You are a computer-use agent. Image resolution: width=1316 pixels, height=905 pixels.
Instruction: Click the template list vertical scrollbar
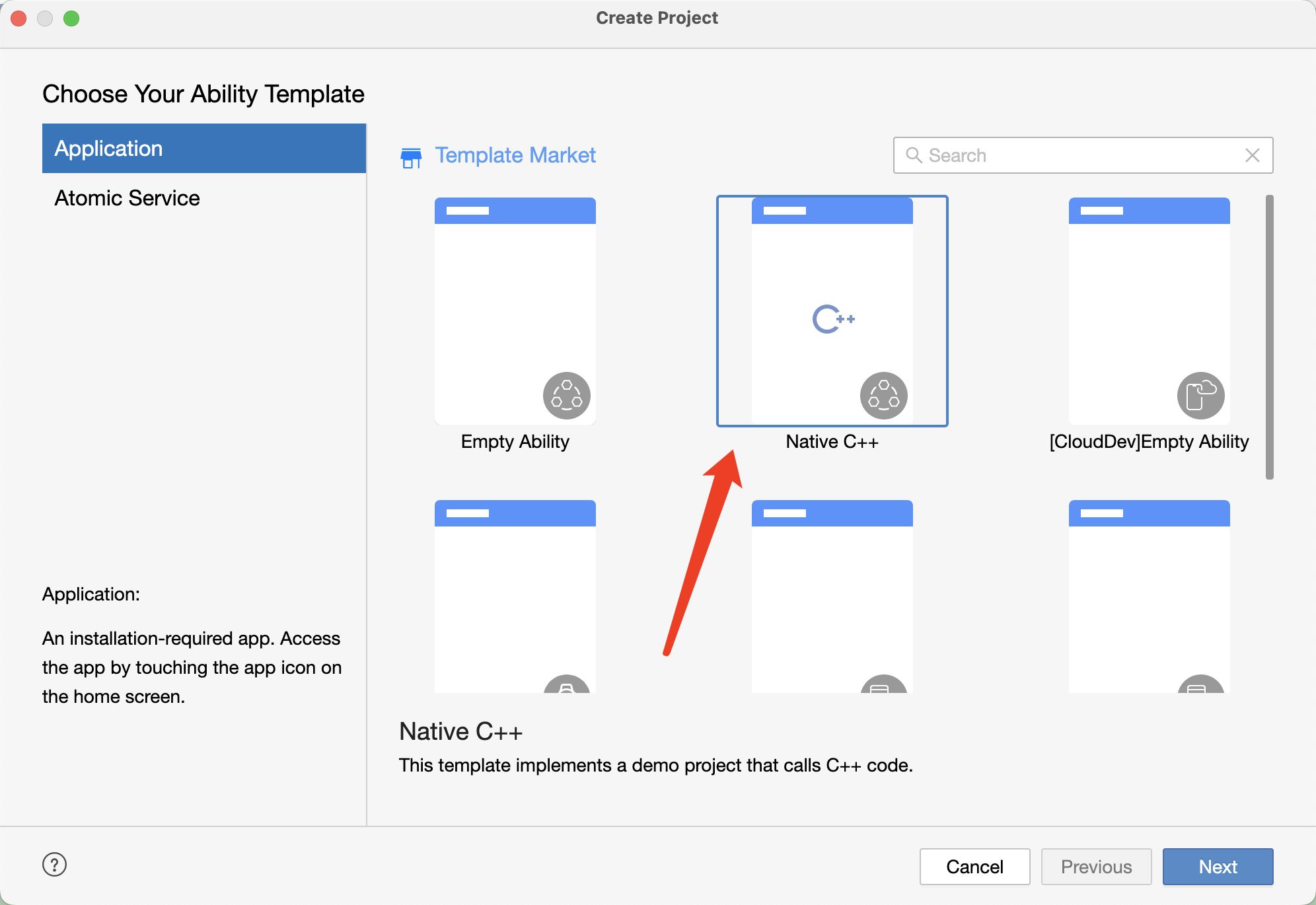[x=1268, y=337]
